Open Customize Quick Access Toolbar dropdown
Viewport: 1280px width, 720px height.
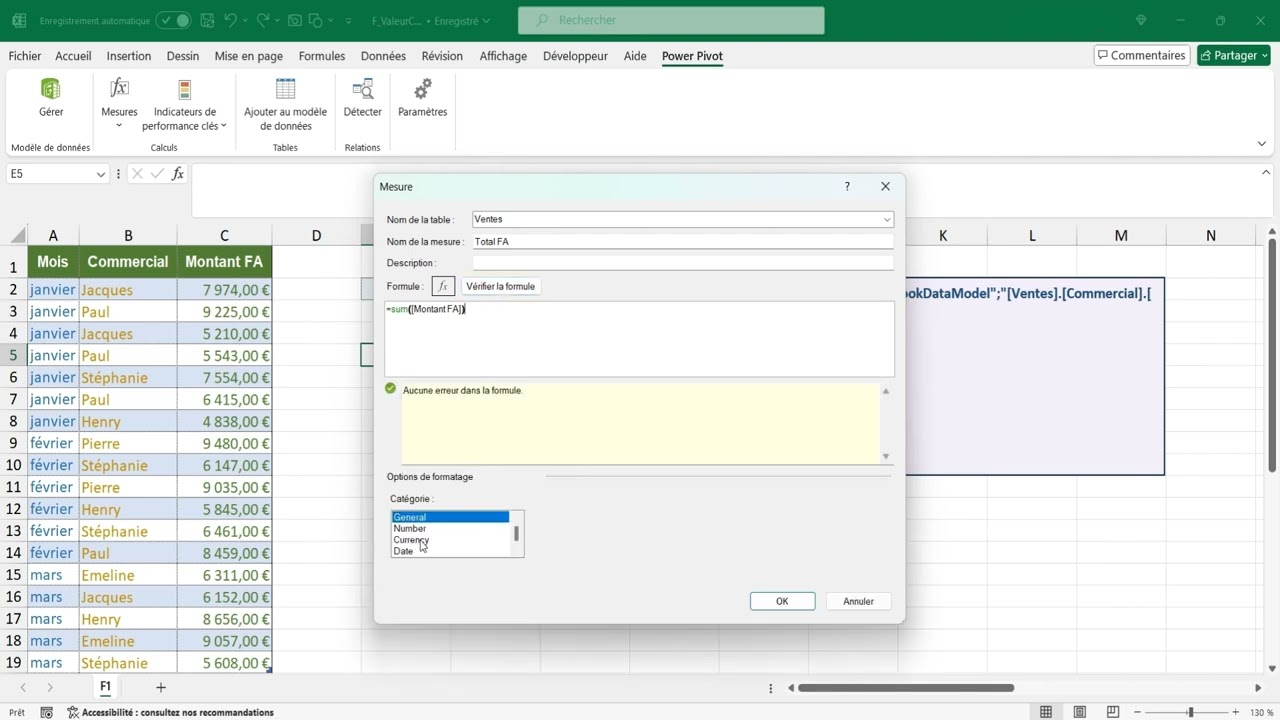coord(348,20)
